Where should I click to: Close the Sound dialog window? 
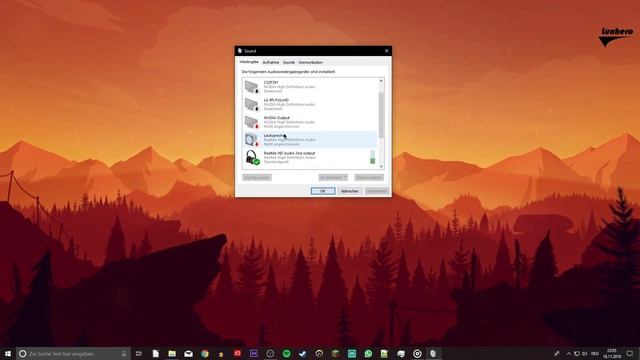point(387,51)
